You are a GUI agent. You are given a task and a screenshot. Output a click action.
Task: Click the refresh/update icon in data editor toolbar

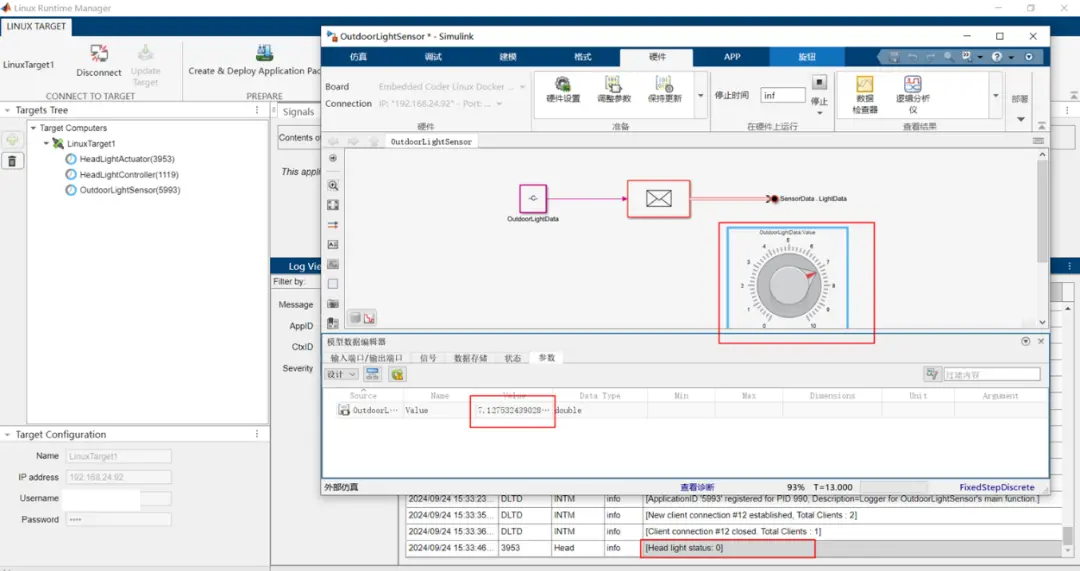click(x=397, y=374)
